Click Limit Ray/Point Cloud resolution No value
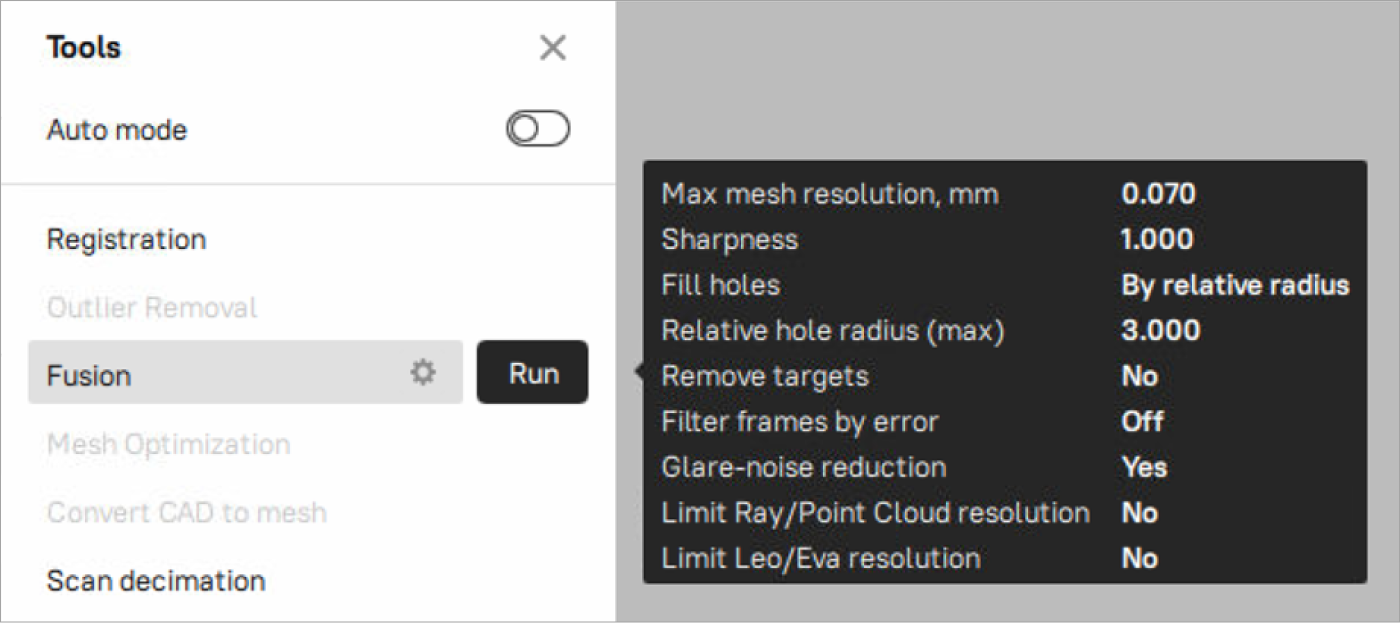The height and width of the screenshot is (623, 1400). click(1139, 513)
